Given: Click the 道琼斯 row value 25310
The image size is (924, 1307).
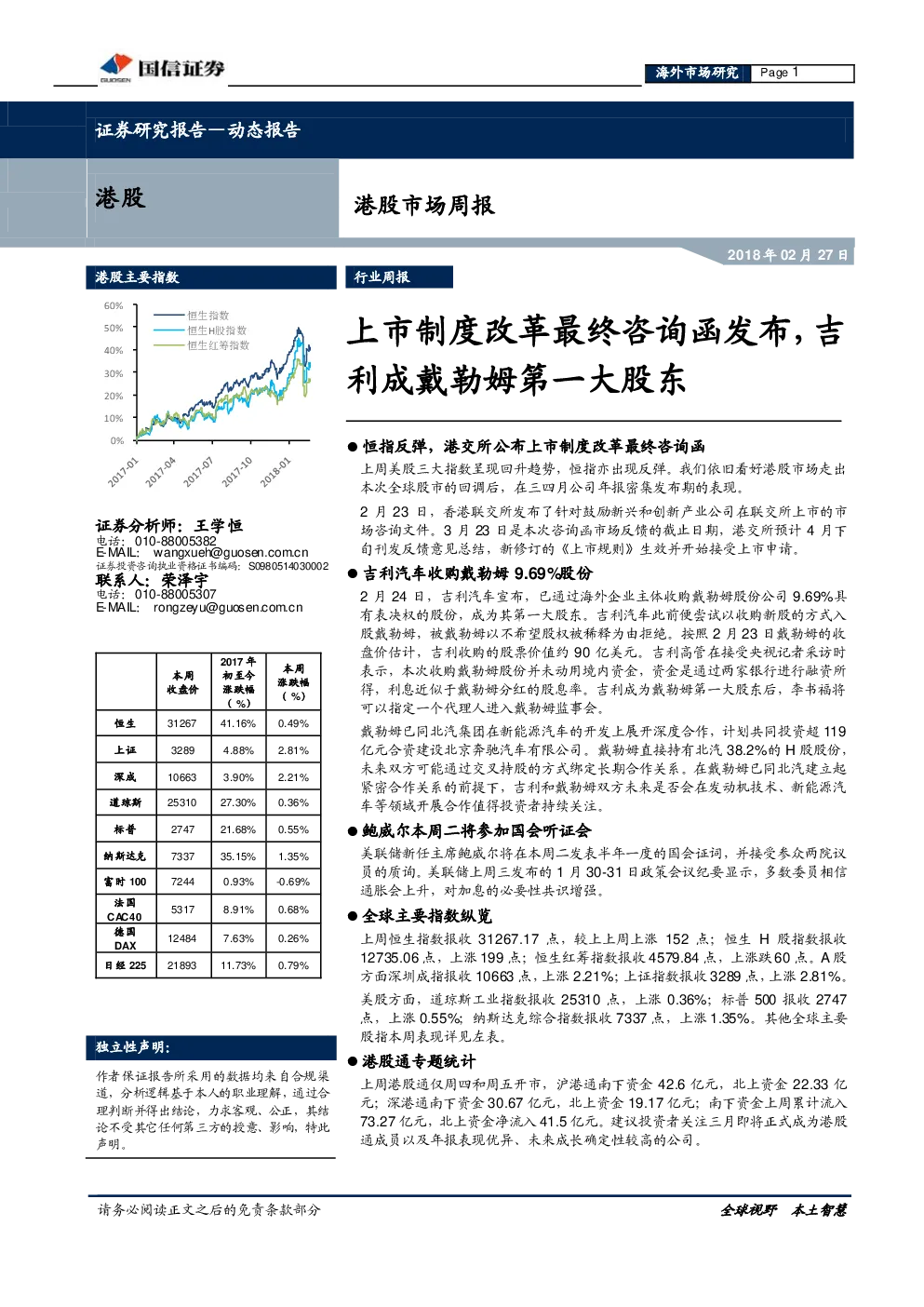Looking at the screenshot, I should click(x=182, y=802).
